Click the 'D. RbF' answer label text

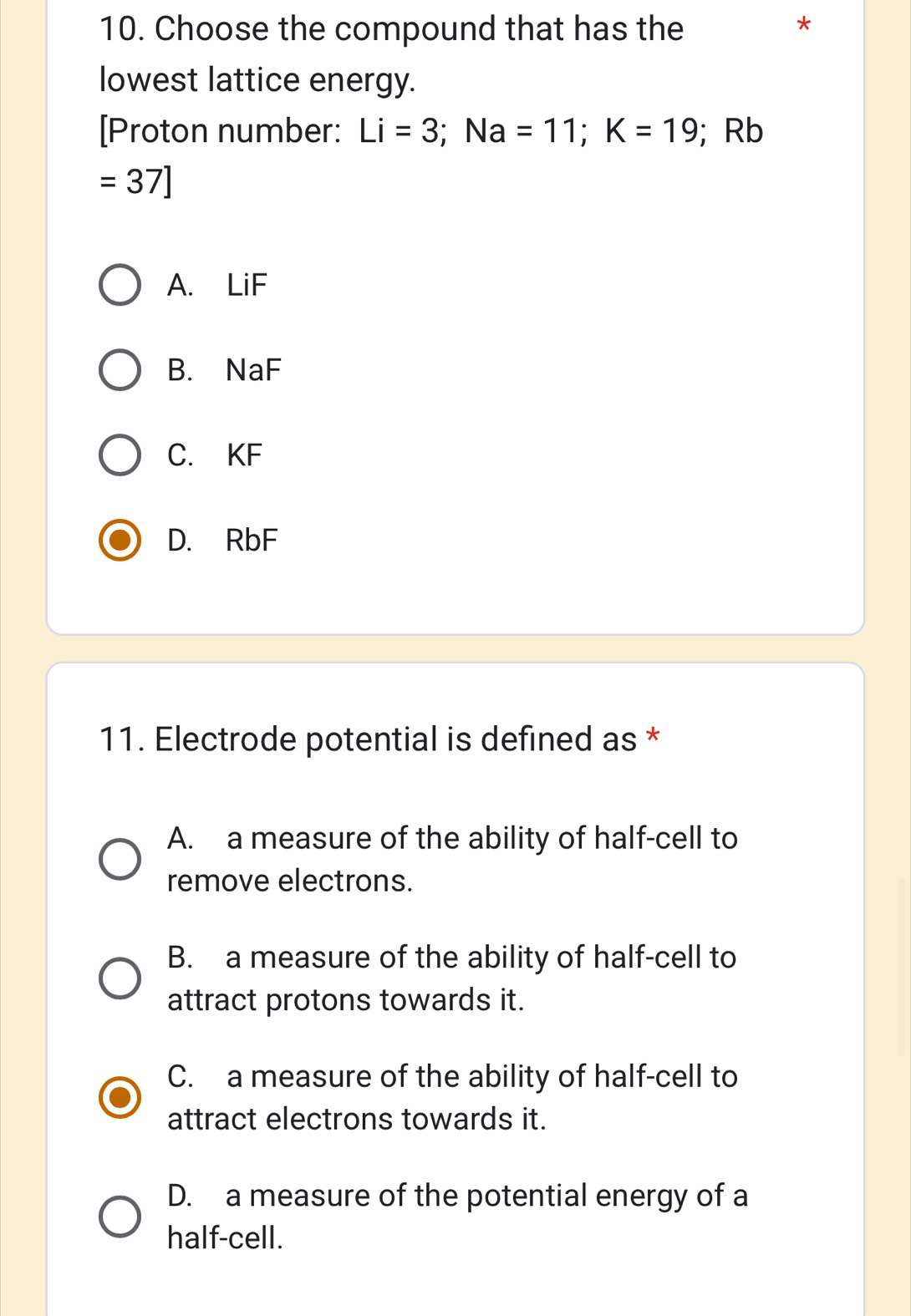pos(222,541)
